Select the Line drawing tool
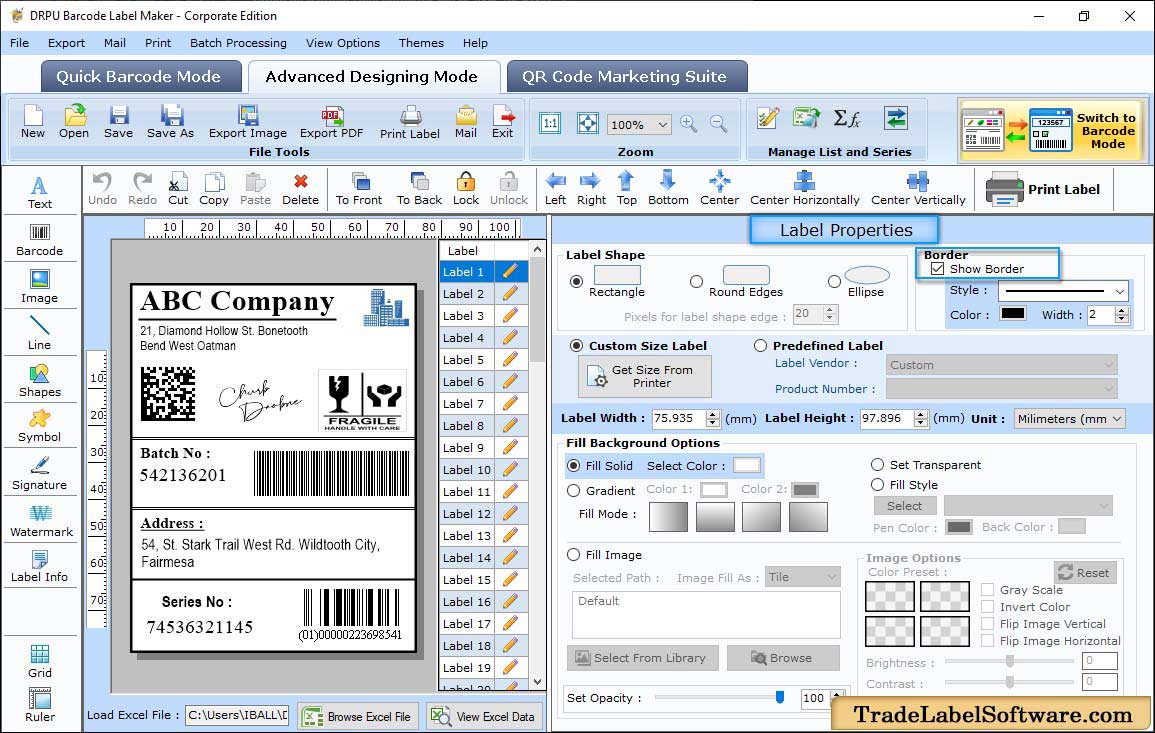Viewport: 1155px width, 733px height. [40, 333]
